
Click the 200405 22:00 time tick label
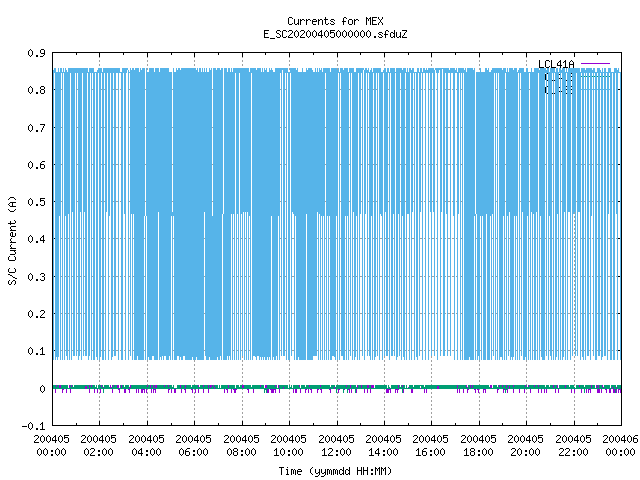click(573, 445)
